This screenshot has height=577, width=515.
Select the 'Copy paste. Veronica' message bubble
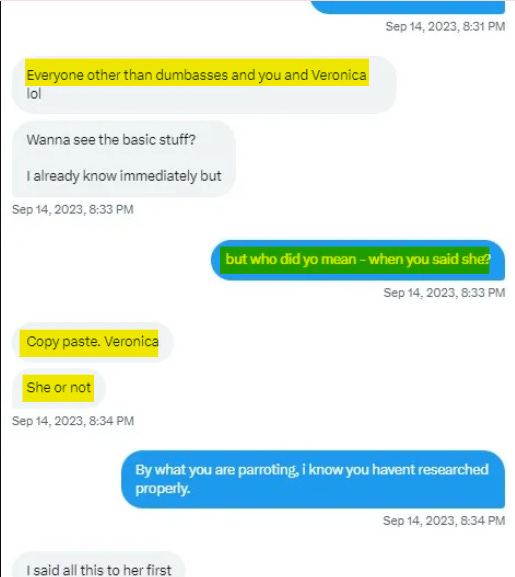coord(92,342)
